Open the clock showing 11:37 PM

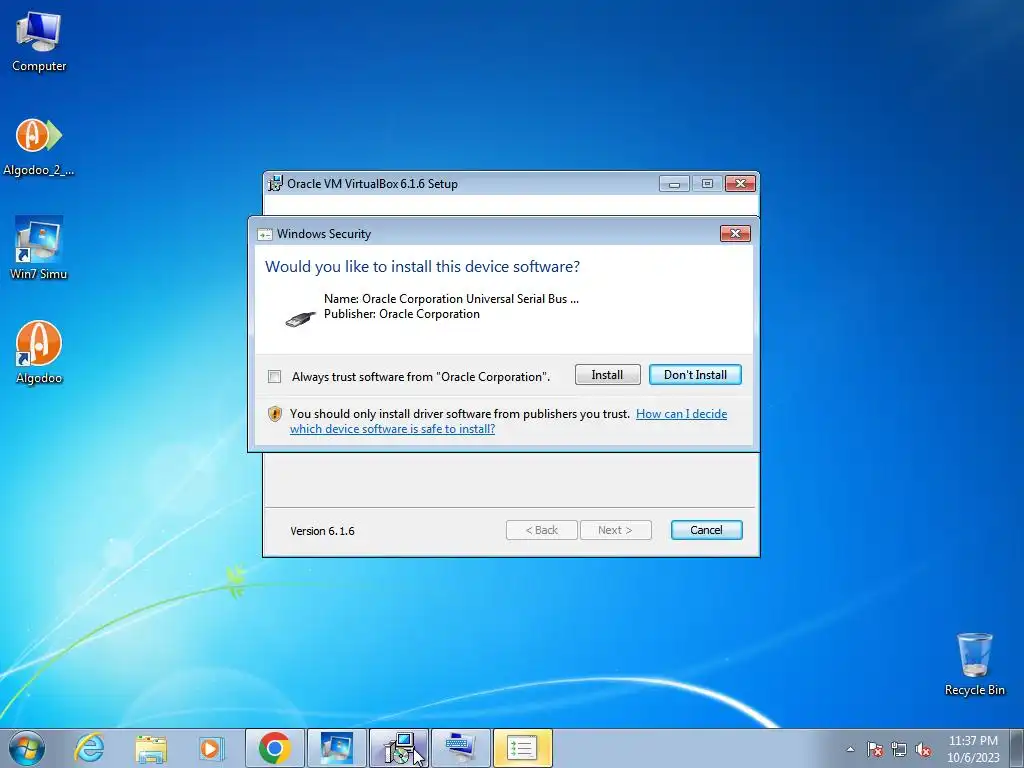[x=973, y=749]
